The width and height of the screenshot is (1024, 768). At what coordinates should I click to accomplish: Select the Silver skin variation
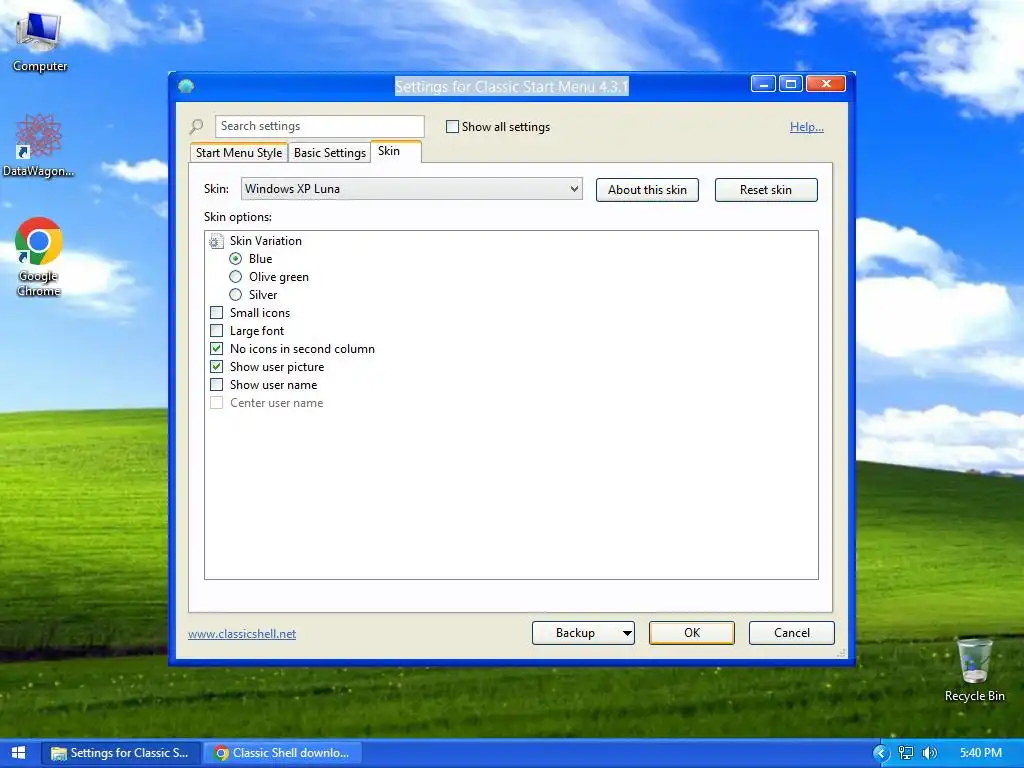click(236, 295)
